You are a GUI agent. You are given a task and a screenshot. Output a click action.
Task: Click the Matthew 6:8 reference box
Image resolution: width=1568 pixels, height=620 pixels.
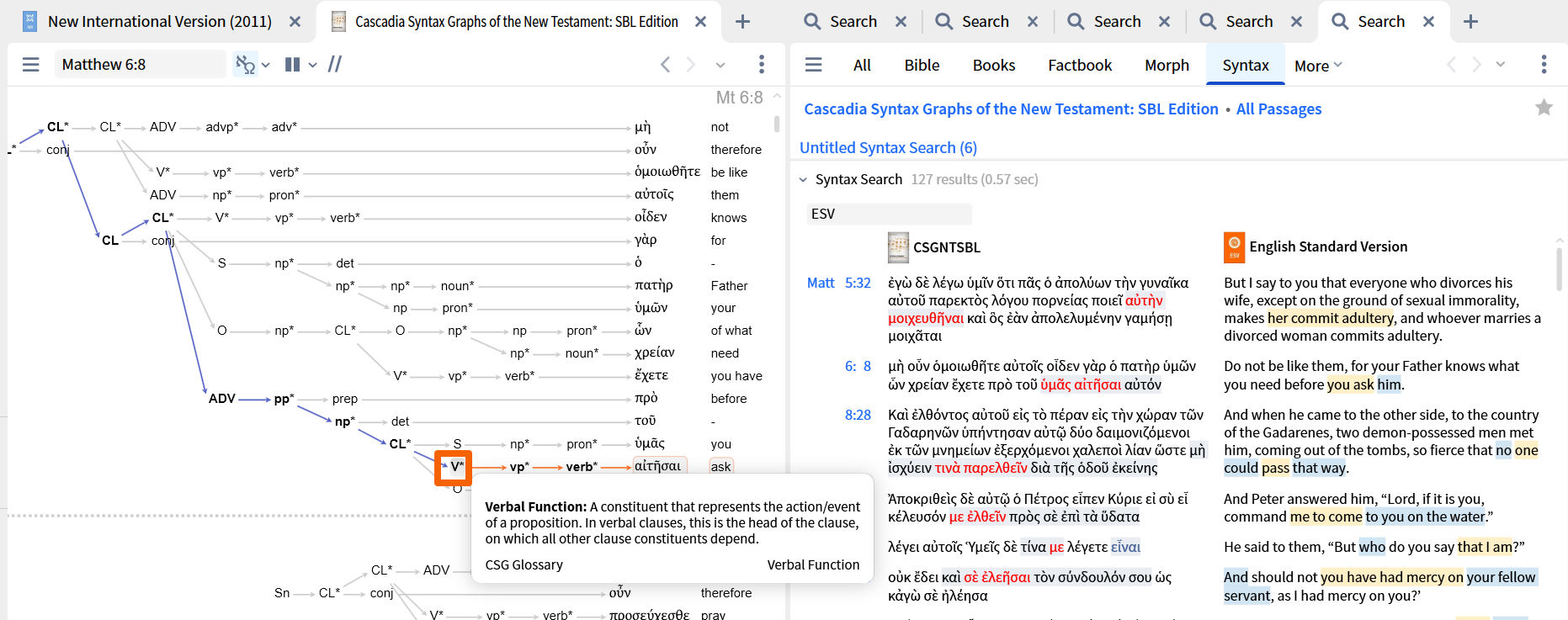coord(140,65)
